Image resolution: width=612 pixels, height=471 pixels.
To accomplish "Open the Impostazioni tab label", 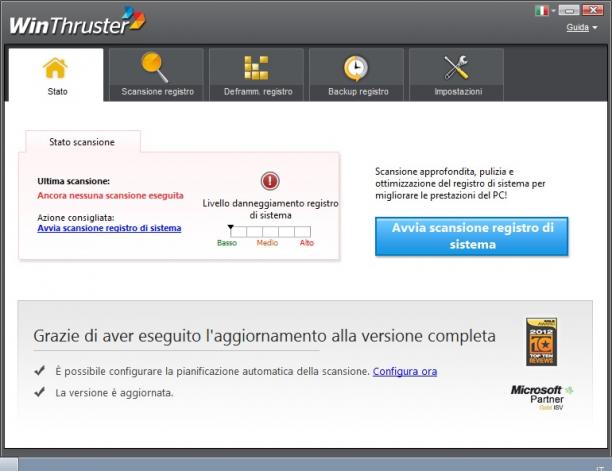I will (458, 92).
